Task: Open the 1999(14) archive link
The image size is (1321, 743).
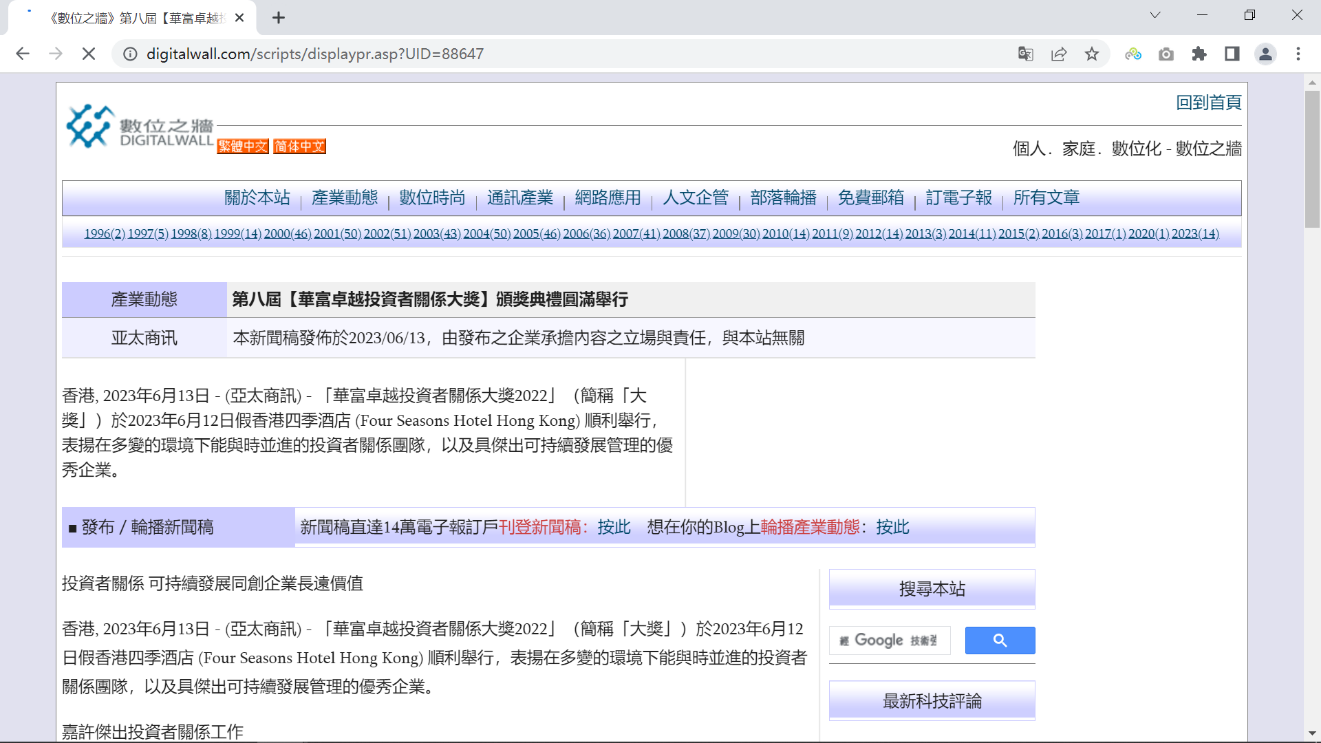Action: (237, 234)
